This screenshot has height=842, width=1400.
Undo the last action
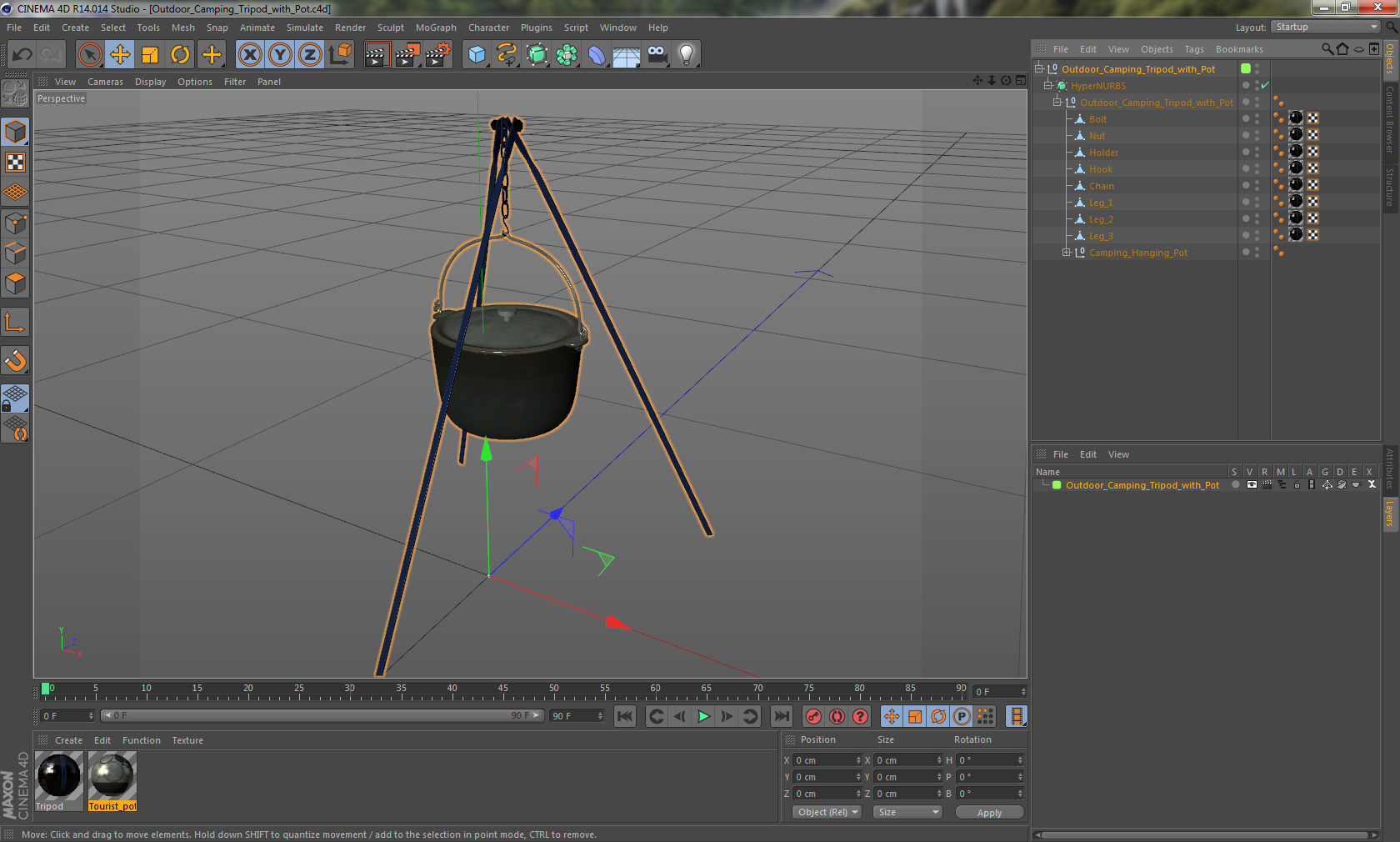tap(22, 55)
